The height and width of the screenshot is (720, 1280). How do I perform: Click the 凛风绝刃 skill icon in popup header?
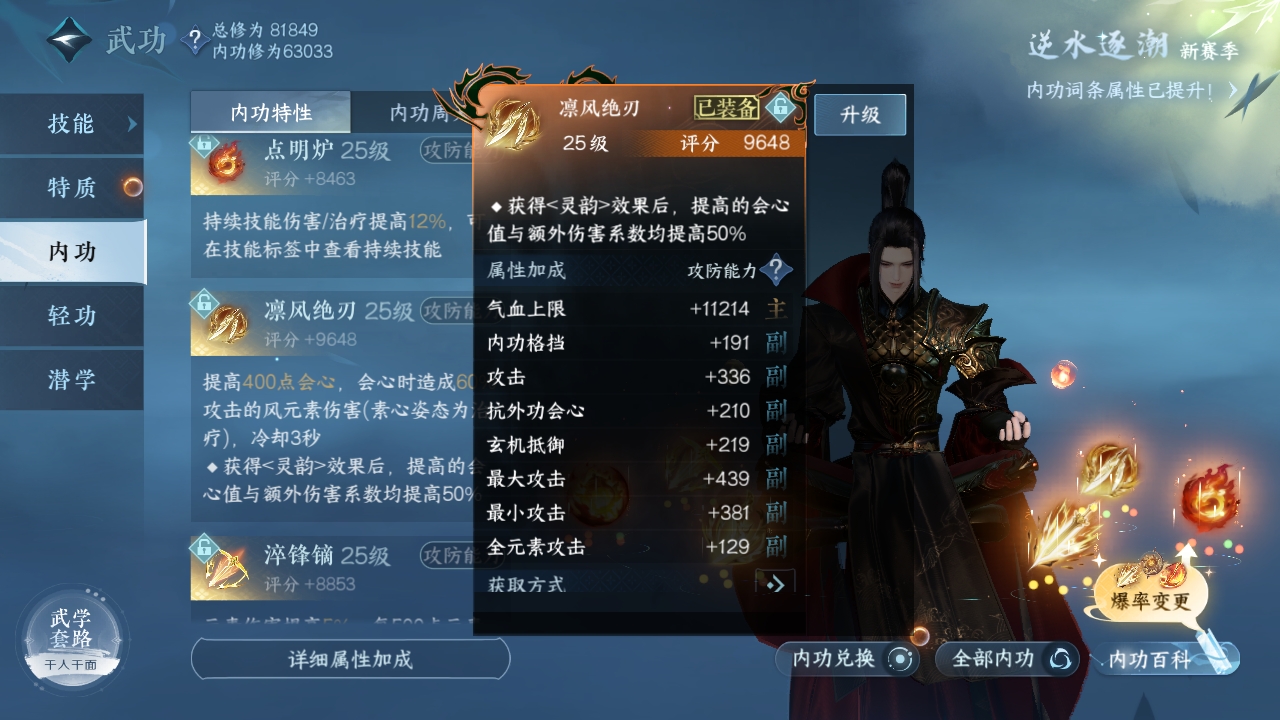tap(512, 124)
